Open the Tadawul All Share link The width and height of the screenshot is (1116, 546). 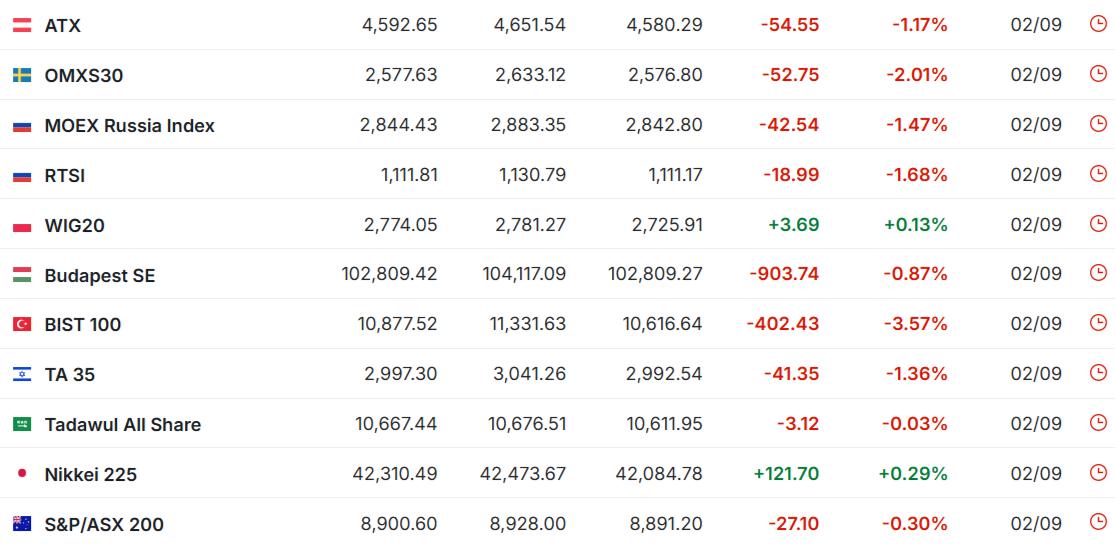pyautogui.click(x=123, y=425)
